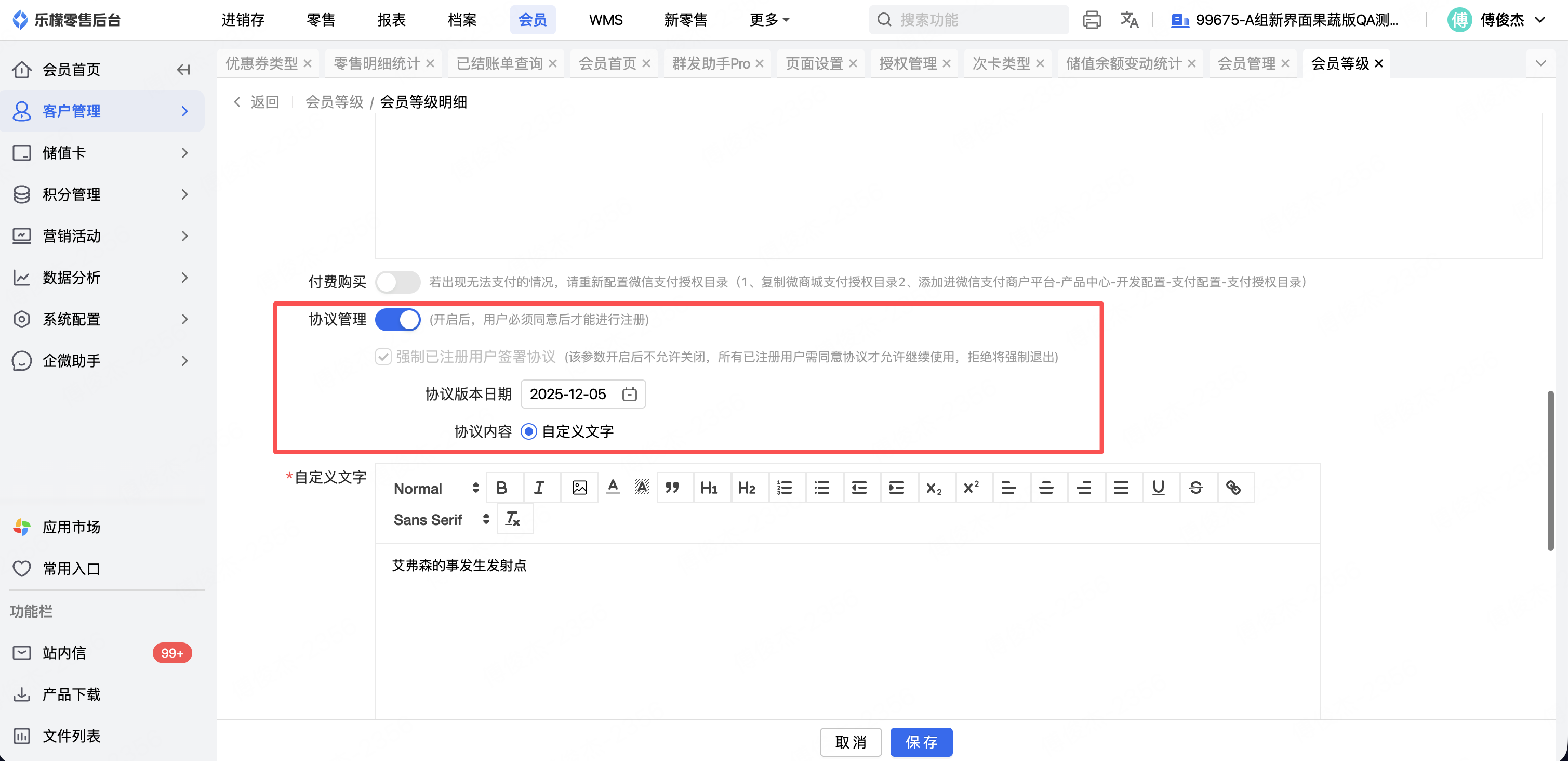Screen dimensions: 1568x761
Task: Insert a hyperlink using link icon
Action: click(1233, 488)
